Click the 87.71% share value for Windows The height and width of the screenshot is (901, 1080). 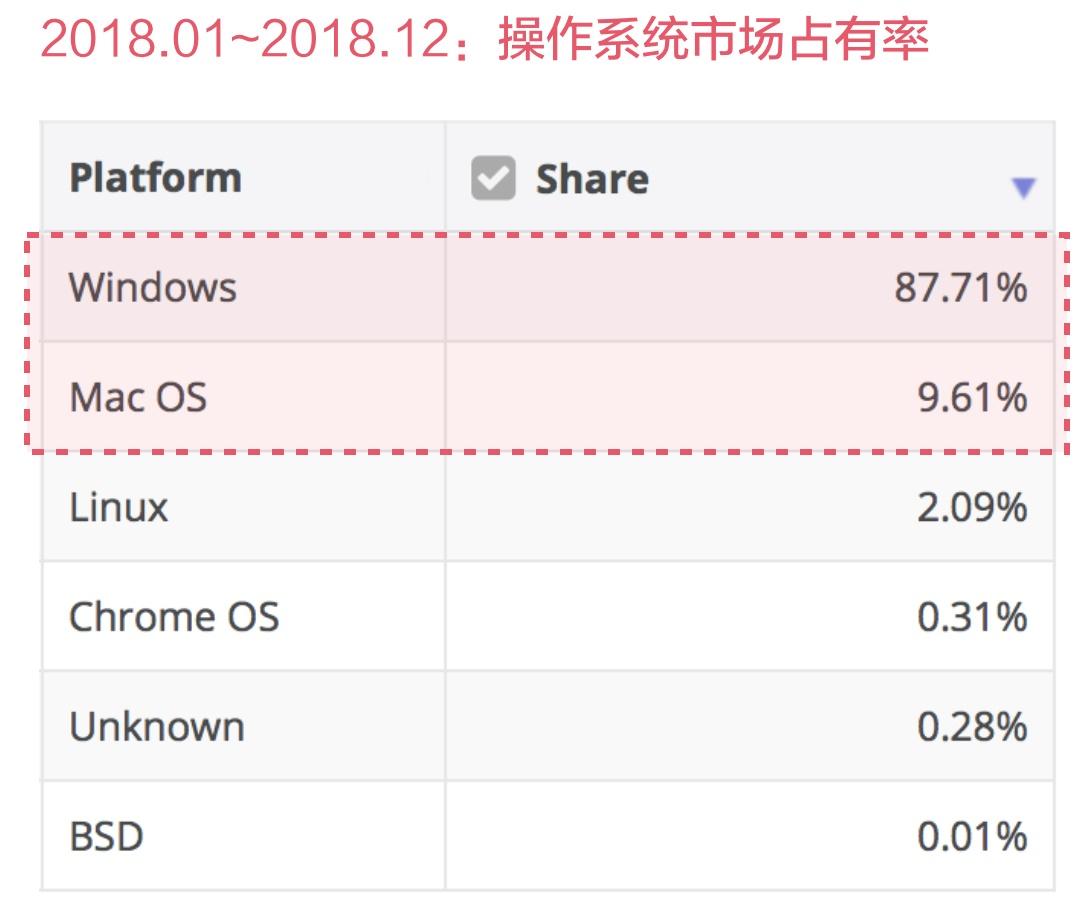tap(963, 287)
